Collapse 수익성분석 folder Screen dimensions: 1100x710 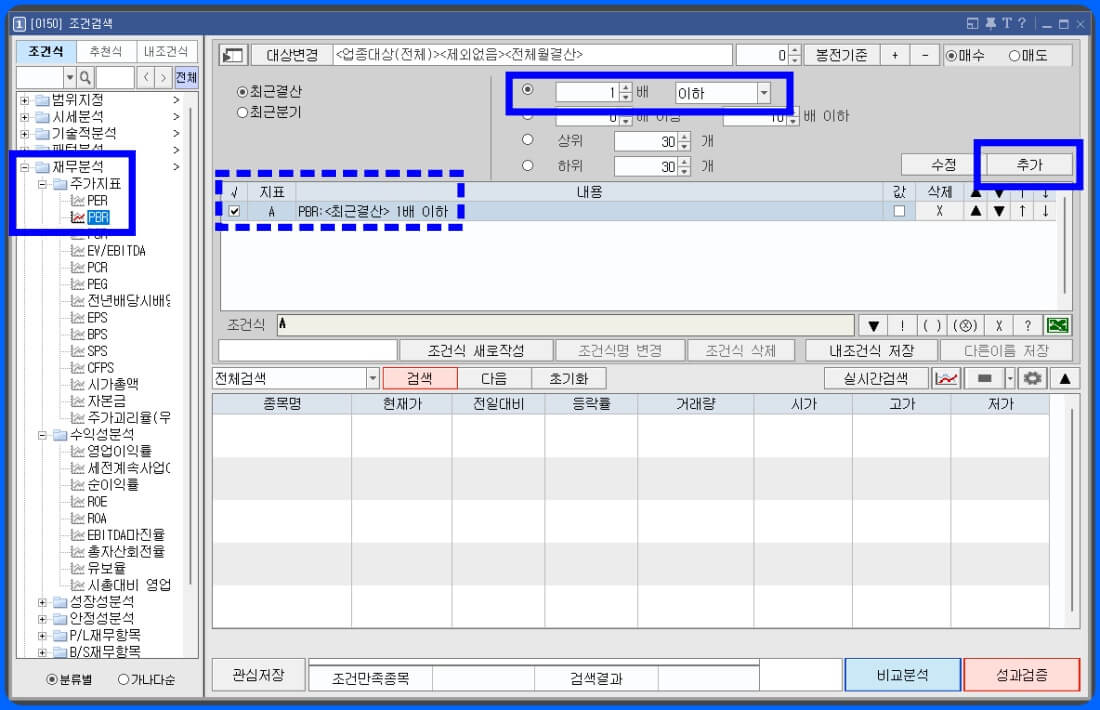[x=42, y=435]
